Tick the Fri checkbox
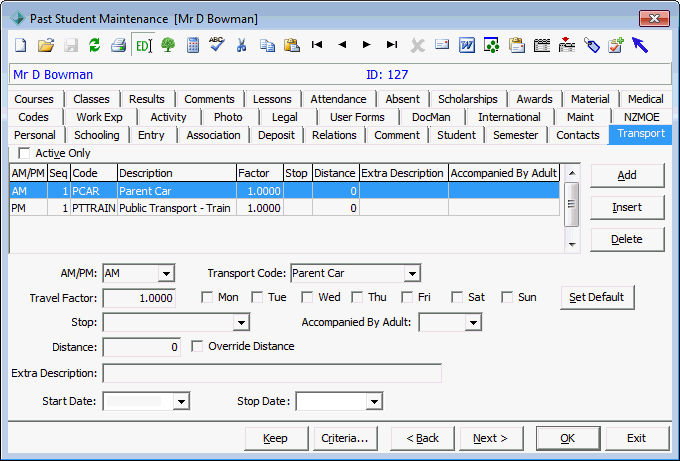Viewport: 680px width, 461px height. click(407, 297)
